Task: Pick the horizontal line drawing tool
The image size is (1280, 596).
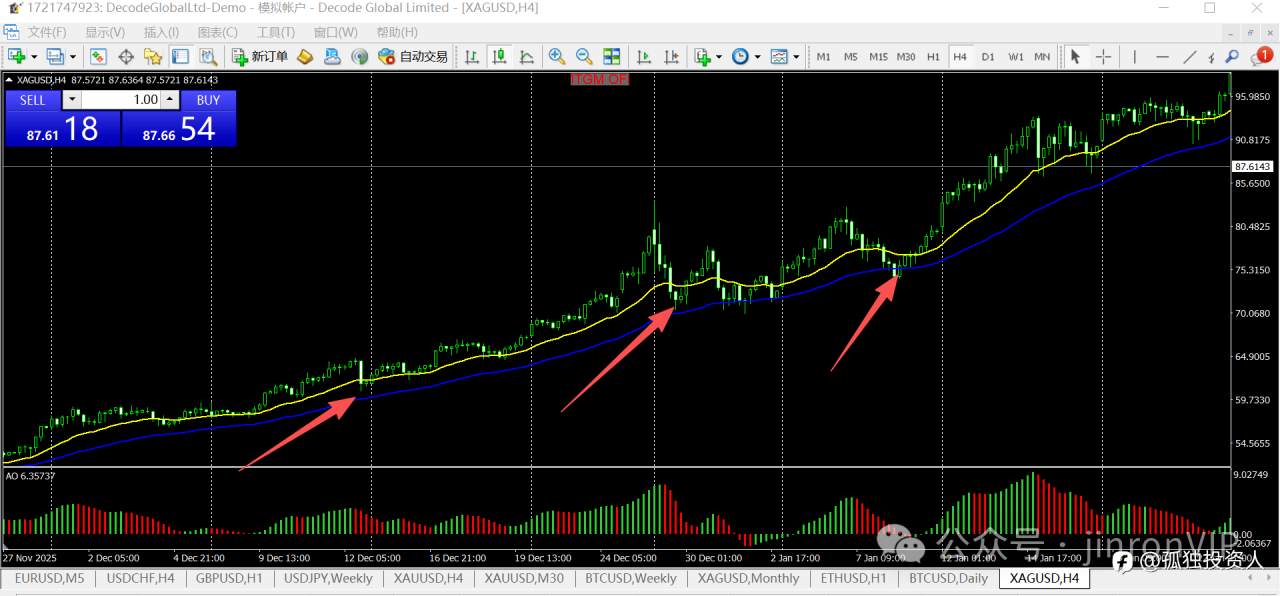Action: [1164, 57]
